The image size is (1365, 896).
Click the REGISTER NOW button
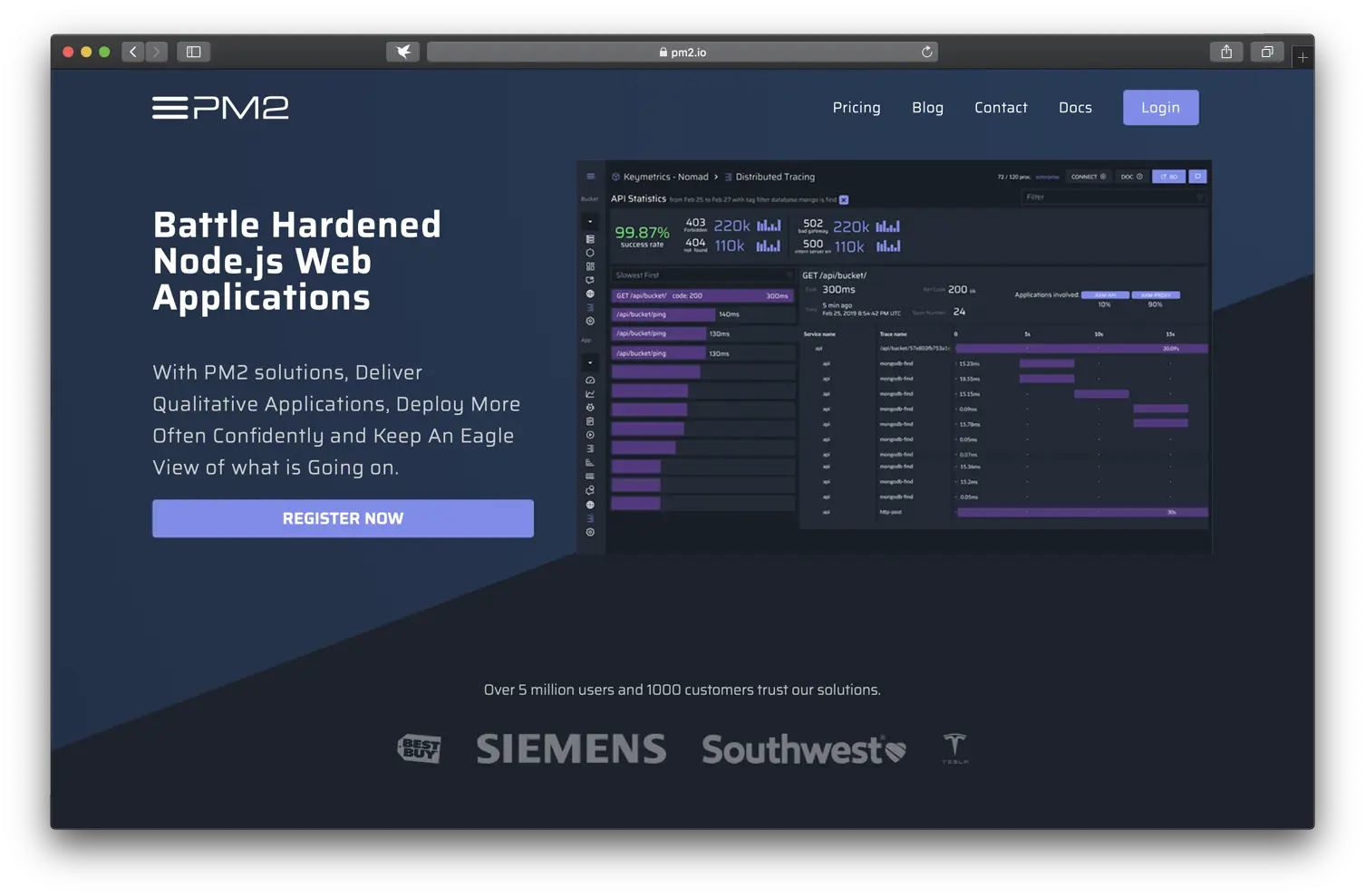(x=343, y=518)
